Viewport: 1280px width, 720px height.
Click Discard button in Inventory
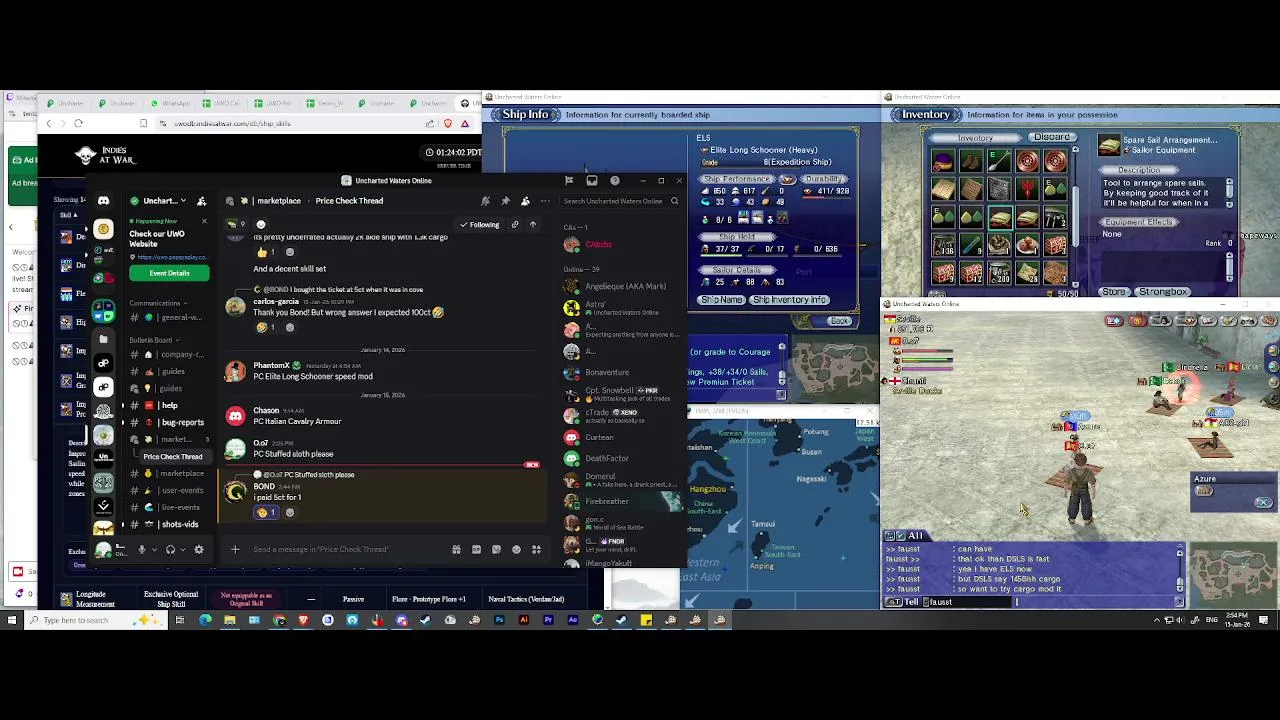pyautogui.click(x=1051, y=137)
